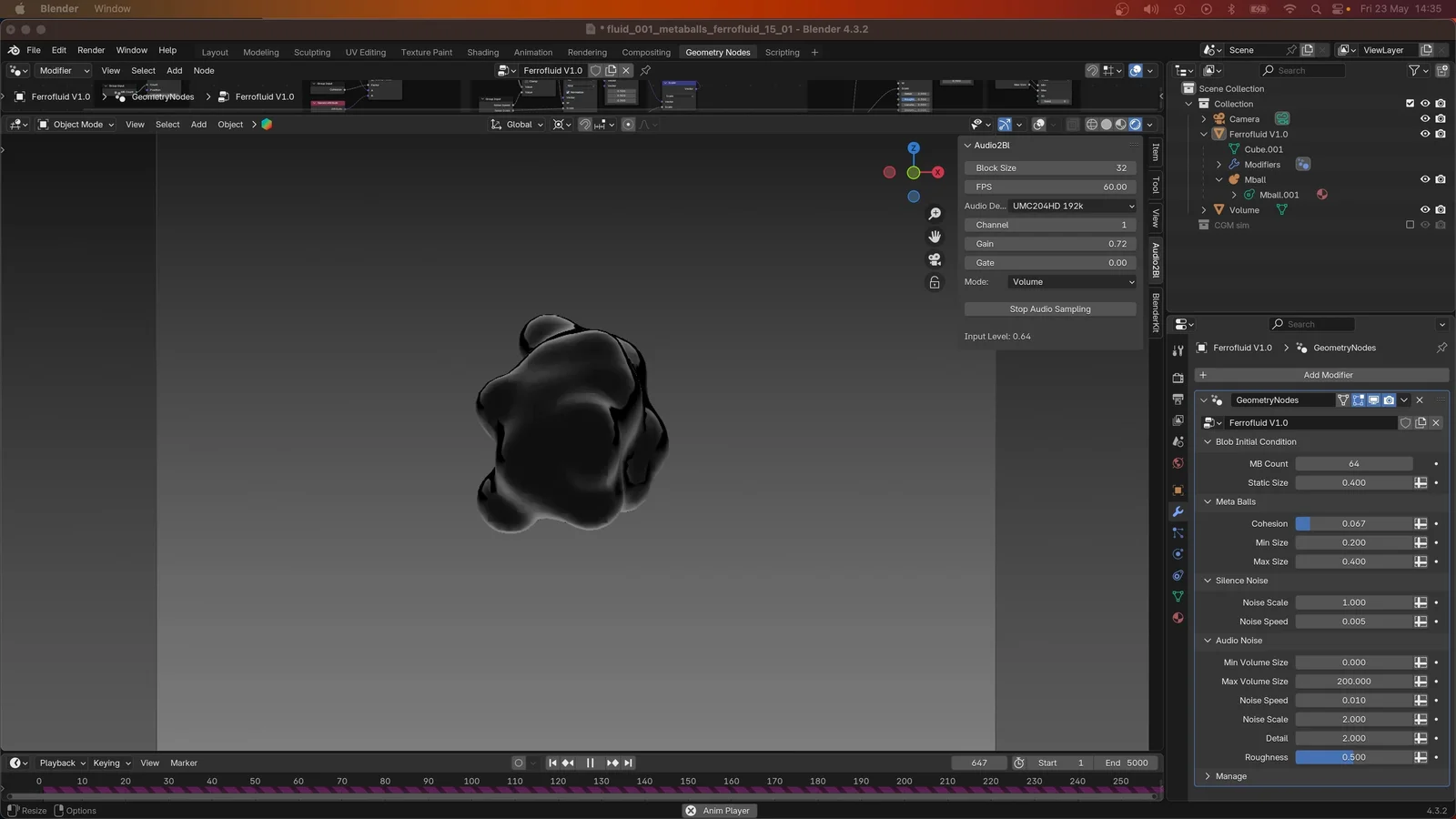Open the Blender Edit menu
This screenshot has height=819, width=1456.
[x=58, y=50]
